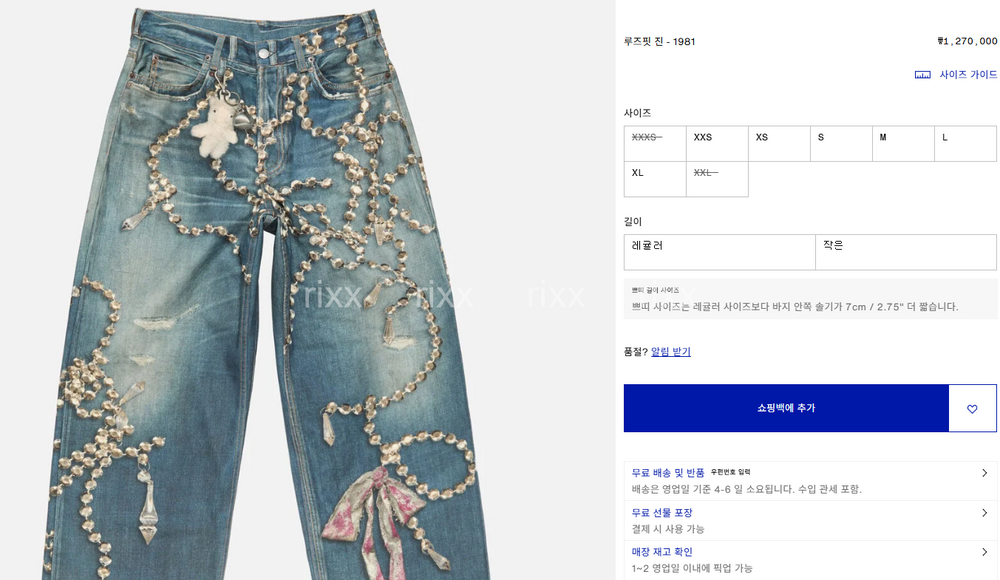This screenshot has height=580, width=1000.
Task: Pick size M
Action: click(903, 144)
